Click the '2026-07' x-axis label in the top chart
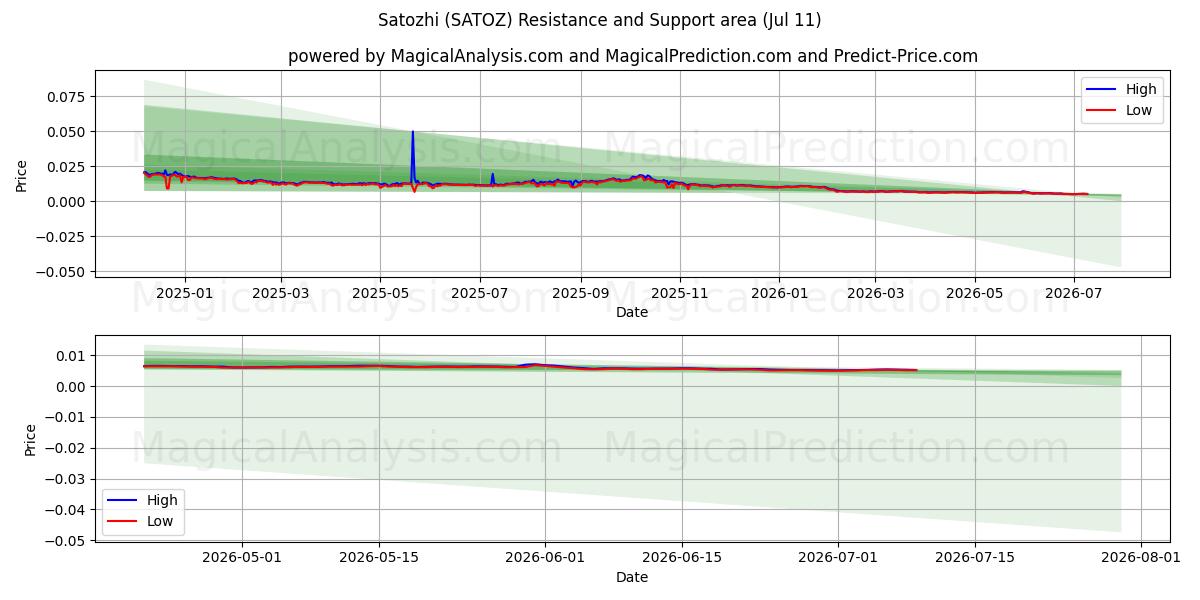The image size is (1200, 600). (x=1074, y=293)
